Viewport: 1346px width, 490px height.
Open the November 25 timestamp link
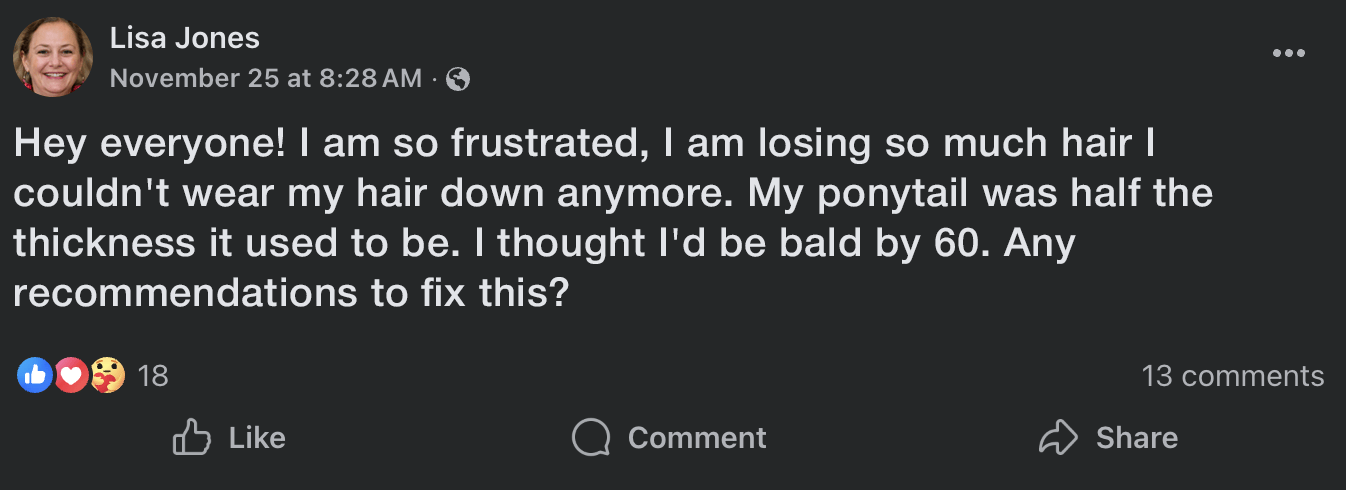coord(265,79)
